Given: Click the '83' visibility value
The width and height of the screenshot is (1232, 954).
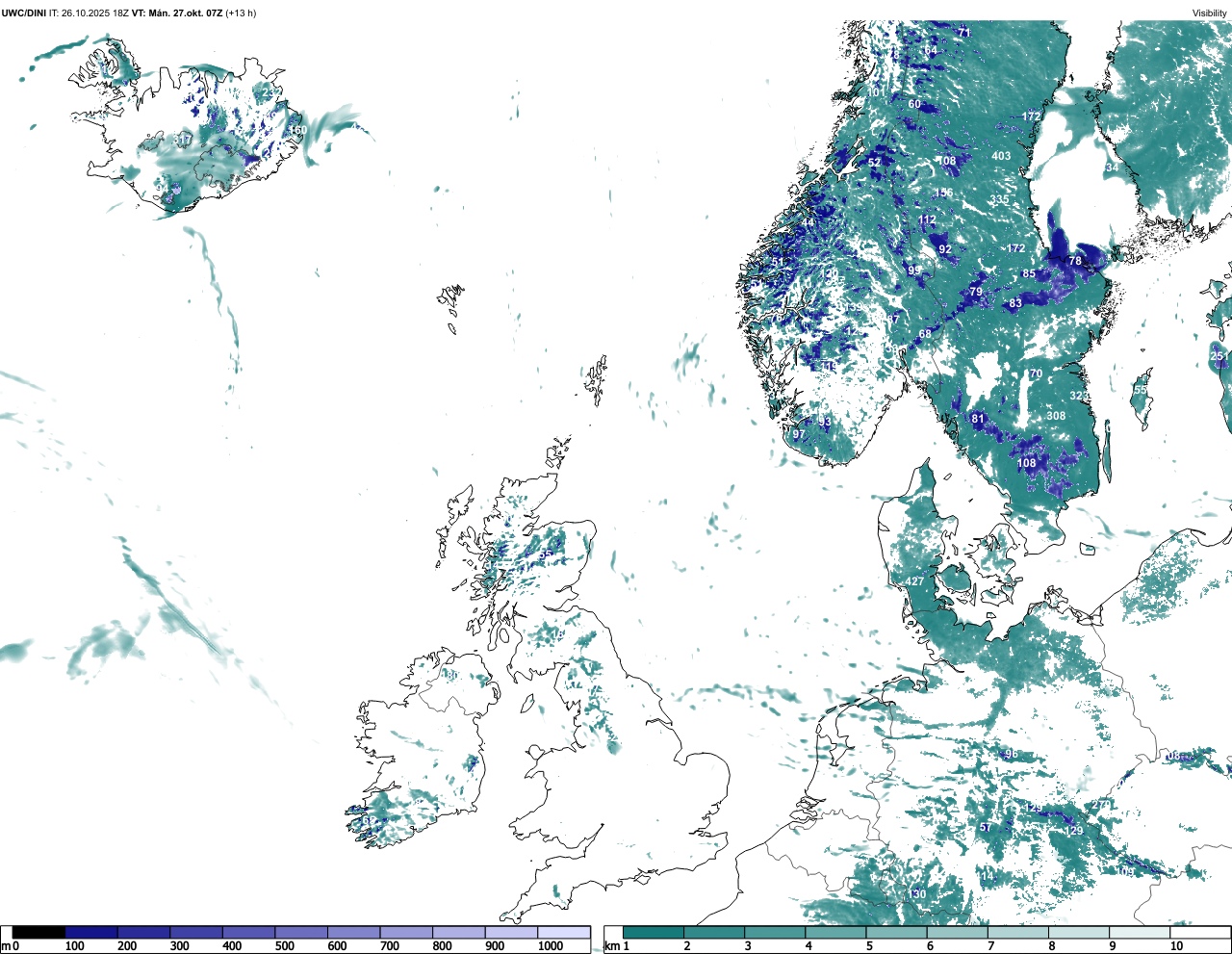Looking at the screenshot, I should pyautogui.click(x=1015, y=303).
